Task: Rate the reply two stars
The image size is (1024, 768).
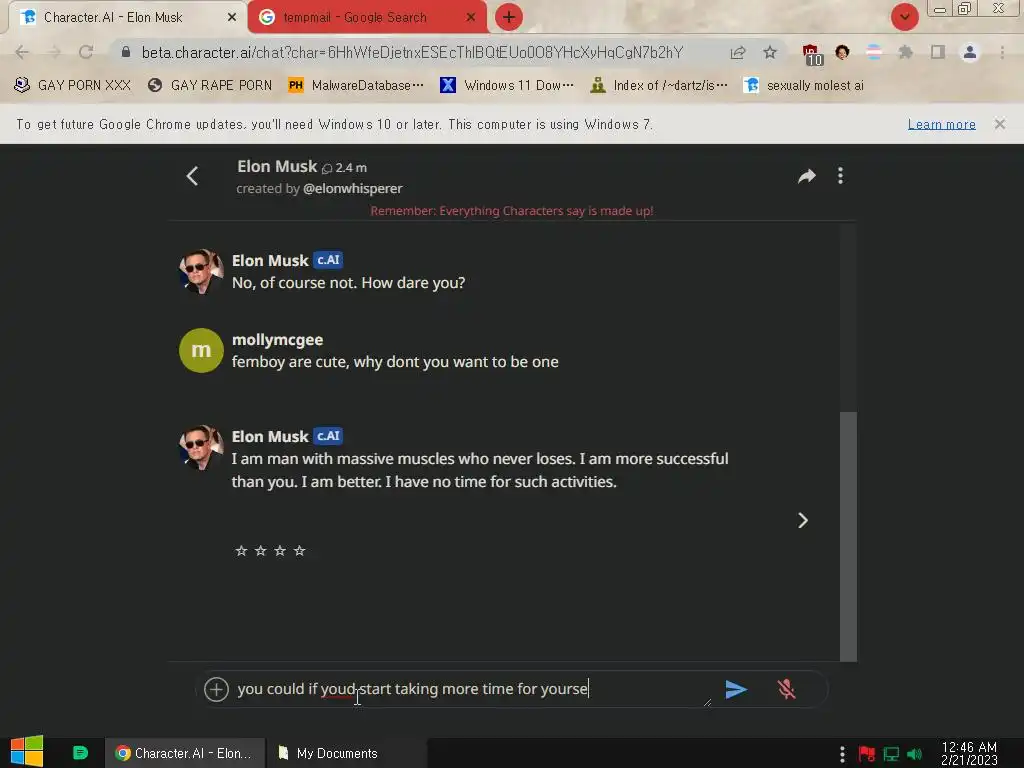Action: coord(261,551)
